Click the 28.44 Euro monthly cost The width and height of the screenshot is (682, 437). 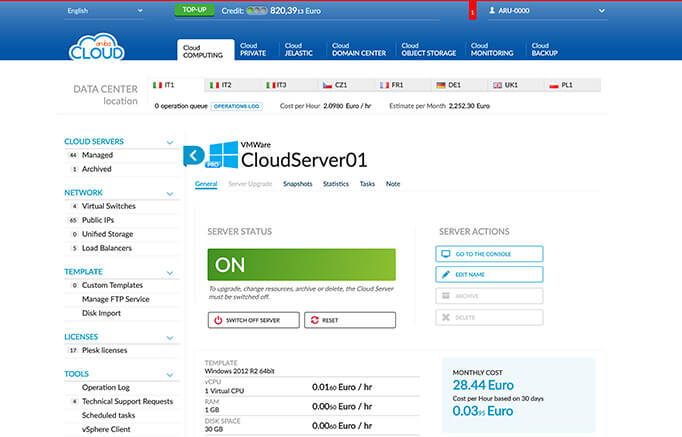click(483, 385)
